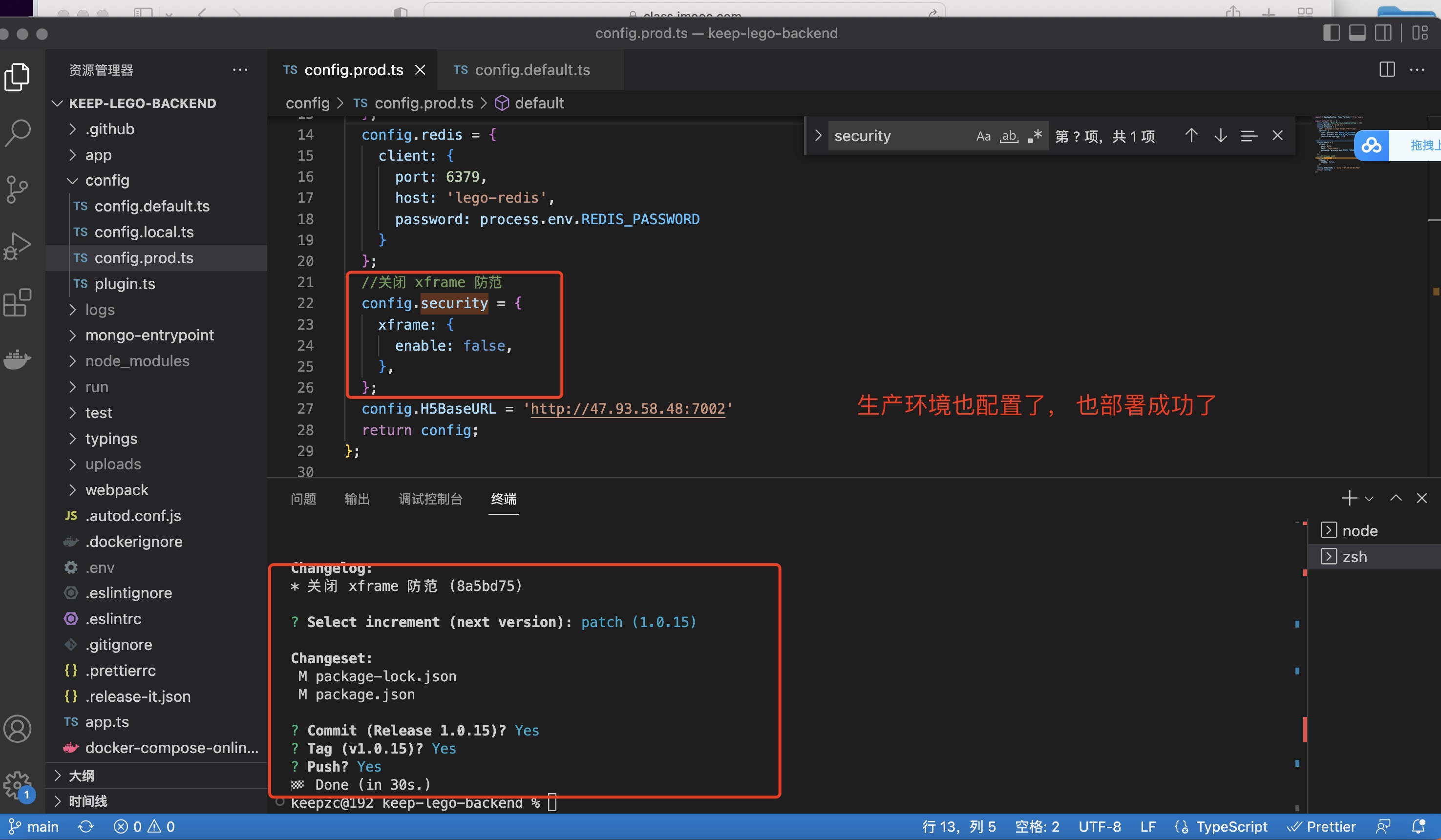The height and width of the screenshot is (840, 1441).
Task: Maximize the terminal panel
Action: pyautogui.click(x=1396, y=498)
